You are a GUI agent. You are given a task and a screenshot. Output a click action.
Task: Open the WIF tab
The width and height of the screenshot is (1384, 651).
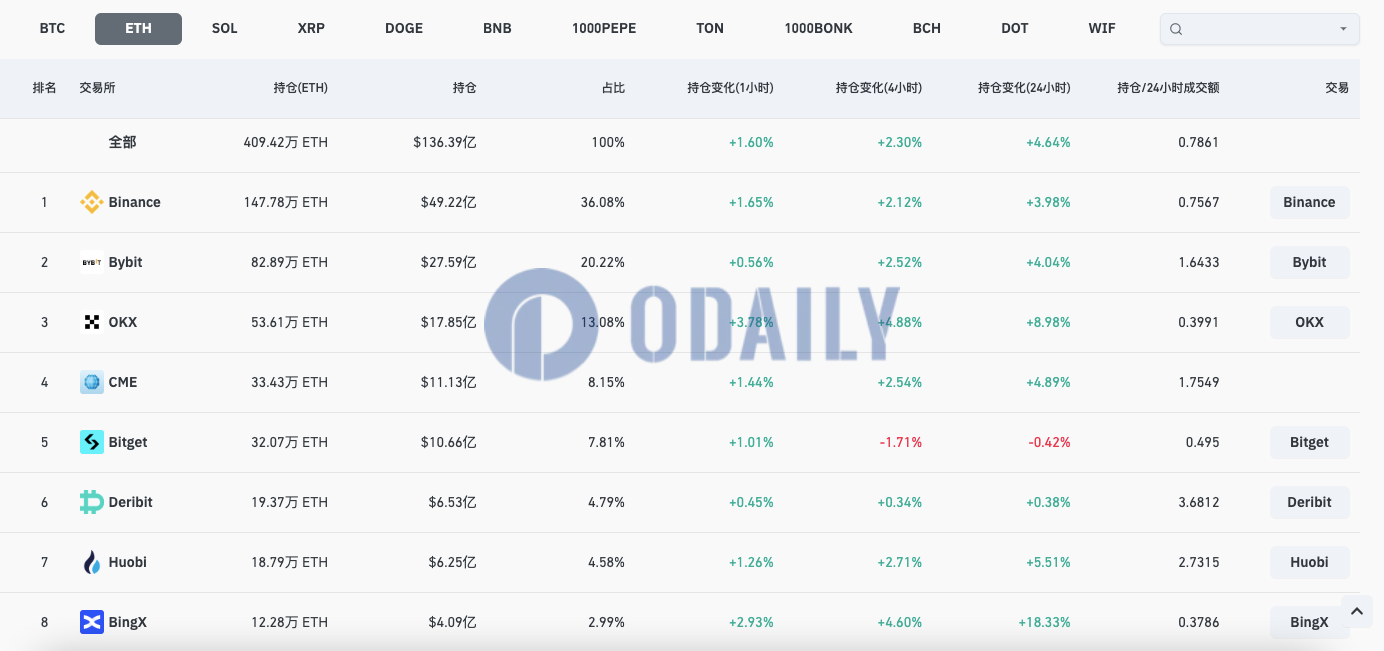(x=1102, y=29)
